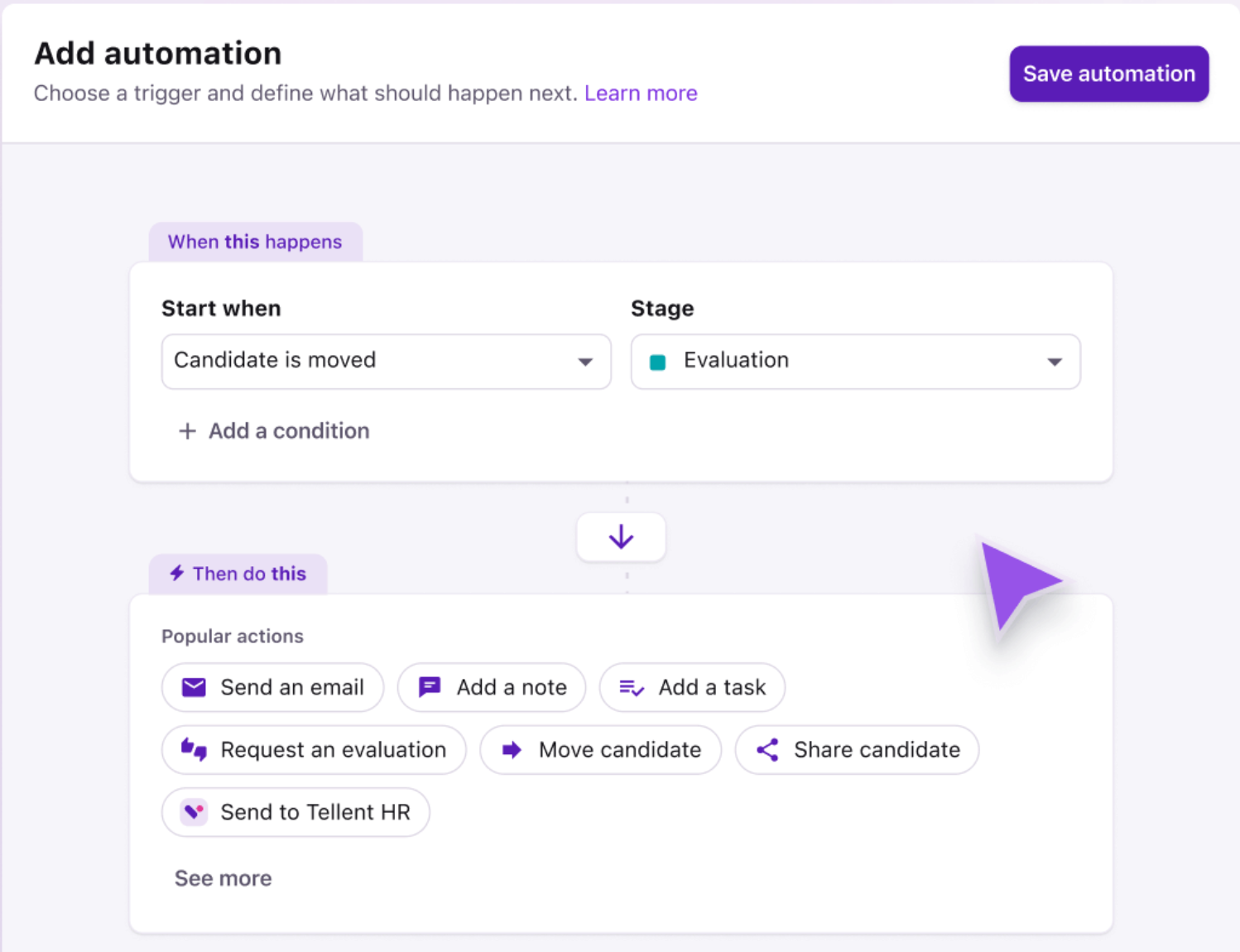Click the down arrow step connector
The image size is (1240, 952).
(x=621, y=537)
